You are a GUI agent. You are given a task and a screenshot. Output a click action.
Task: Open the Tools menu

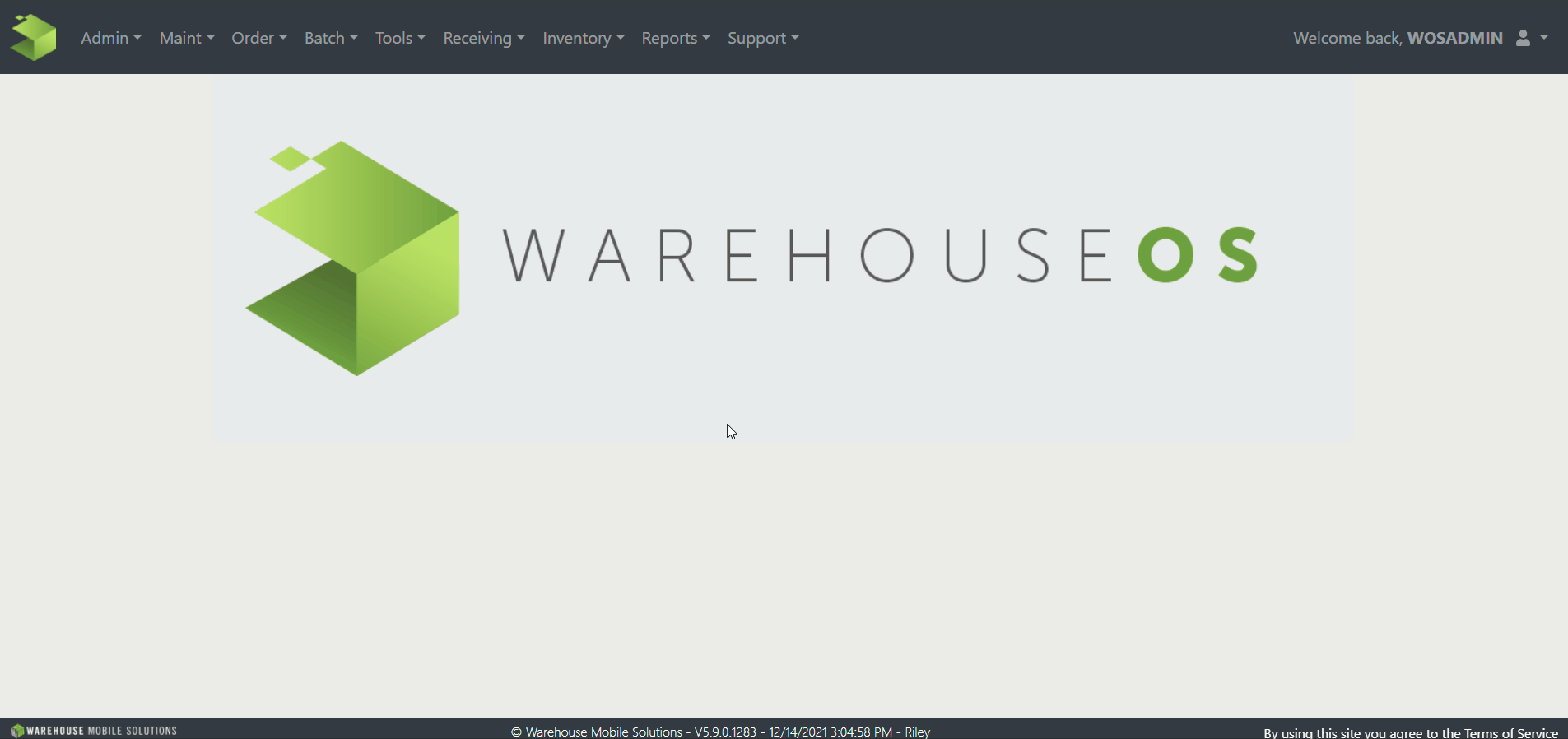(x=400, y=38)
